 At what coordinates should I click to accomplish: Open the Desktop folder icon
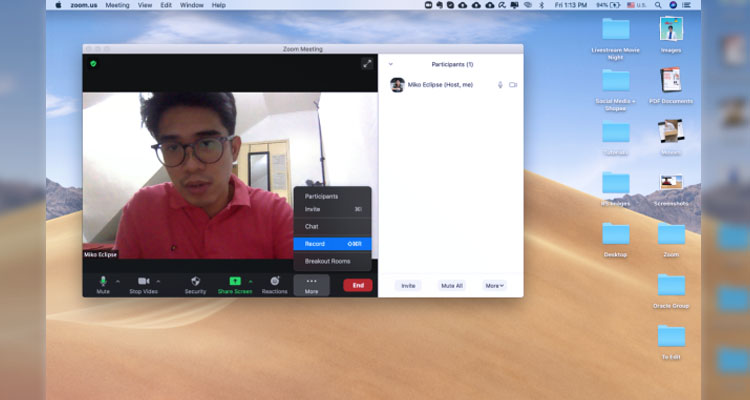615,233
